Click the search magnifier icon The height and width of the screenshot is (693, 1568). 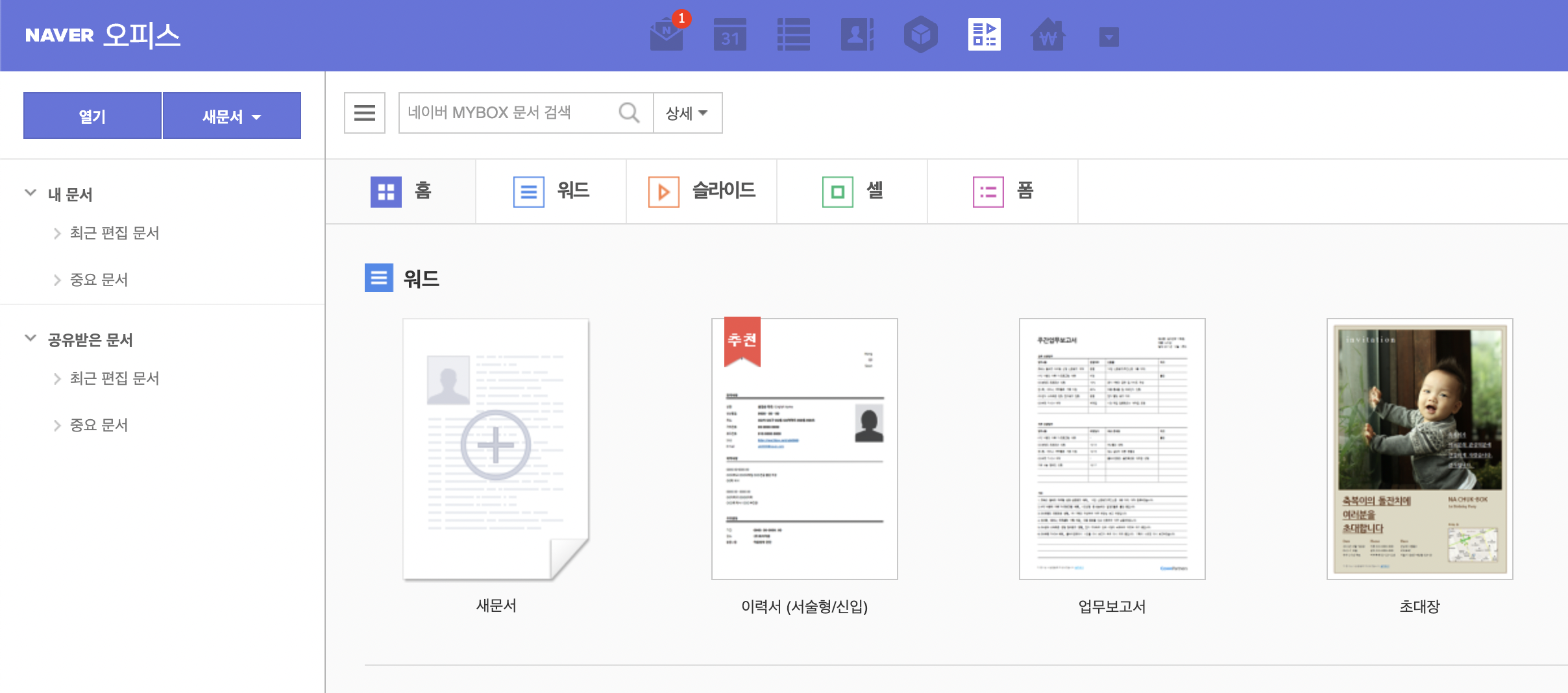coord(629,113)
